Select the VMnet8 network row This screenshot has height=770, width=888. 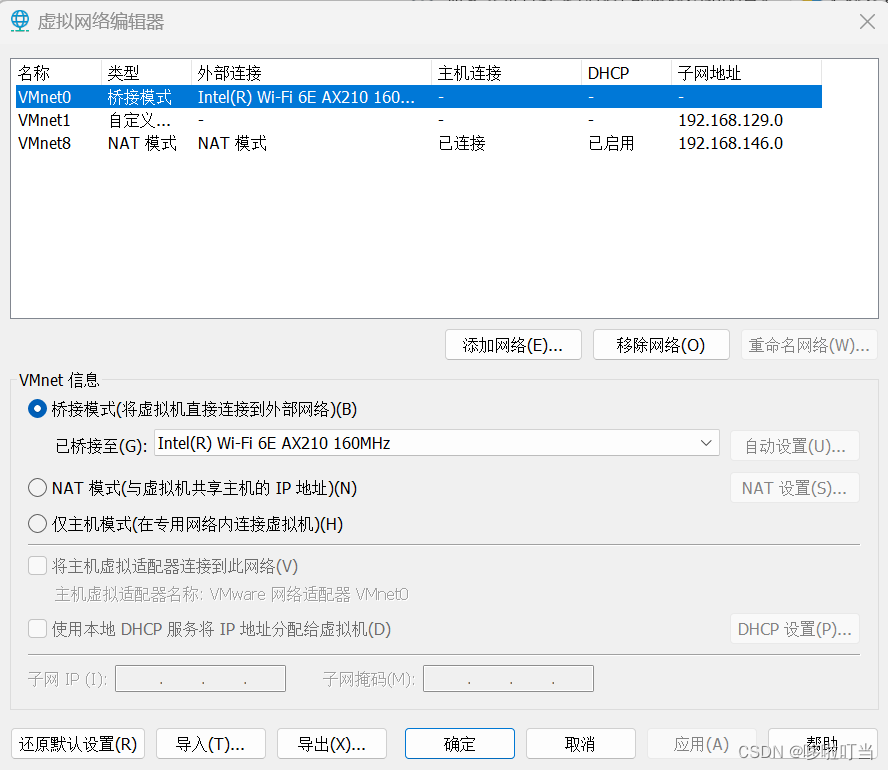(419, 143)
